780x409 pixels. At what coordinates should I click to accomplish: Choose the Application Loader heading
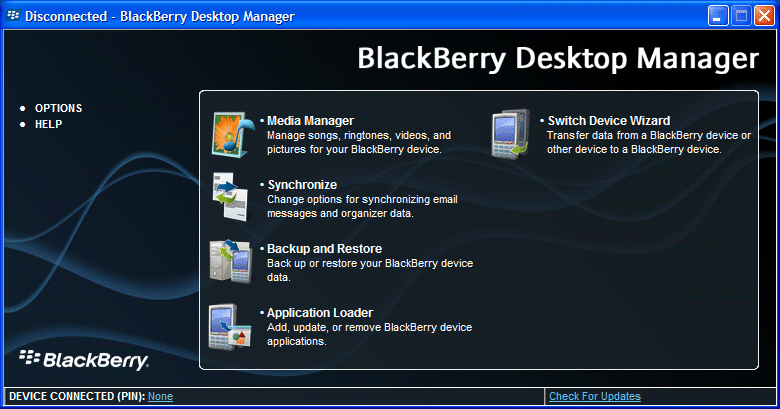point(319,313)
